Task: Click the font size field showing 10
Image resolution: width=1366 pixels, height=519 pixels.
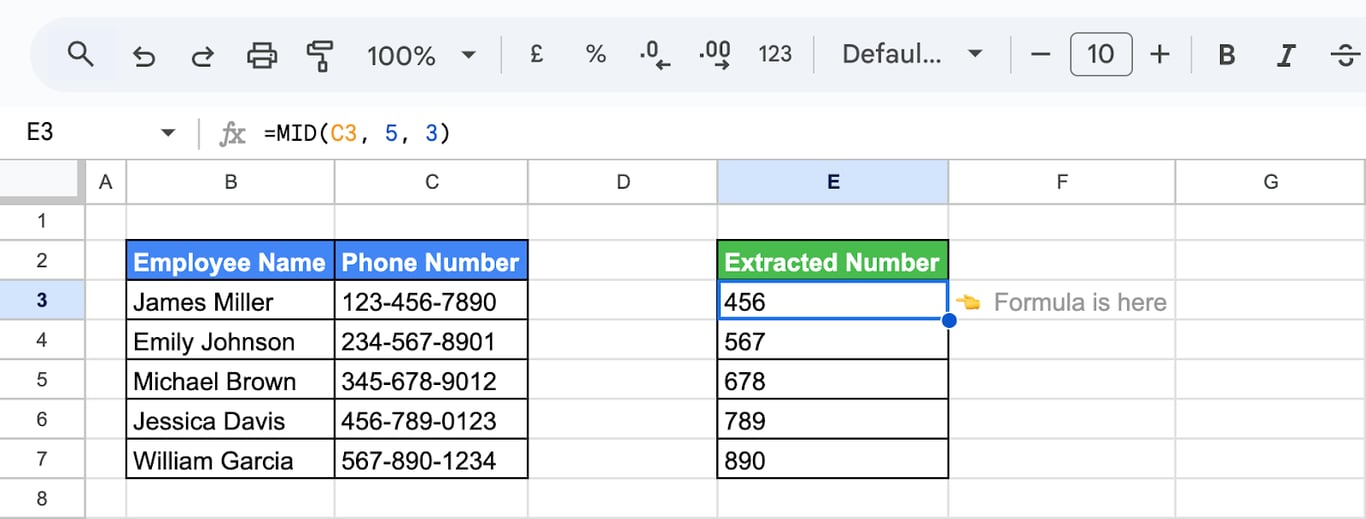Action: click(x=1101, y=54)
